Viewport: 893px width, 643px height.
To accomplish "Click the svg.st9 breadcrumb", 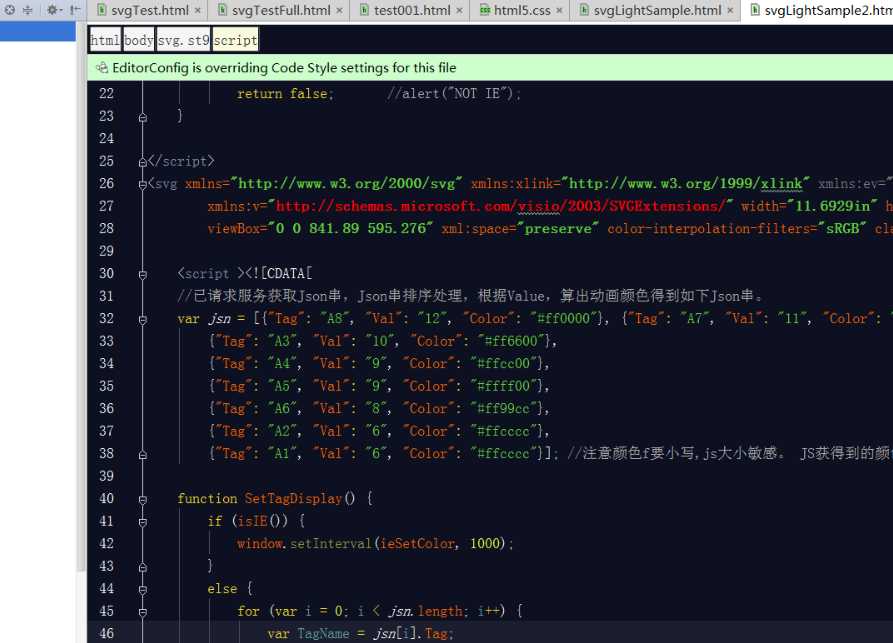I will pyautogui.click(x=183, y=40).
